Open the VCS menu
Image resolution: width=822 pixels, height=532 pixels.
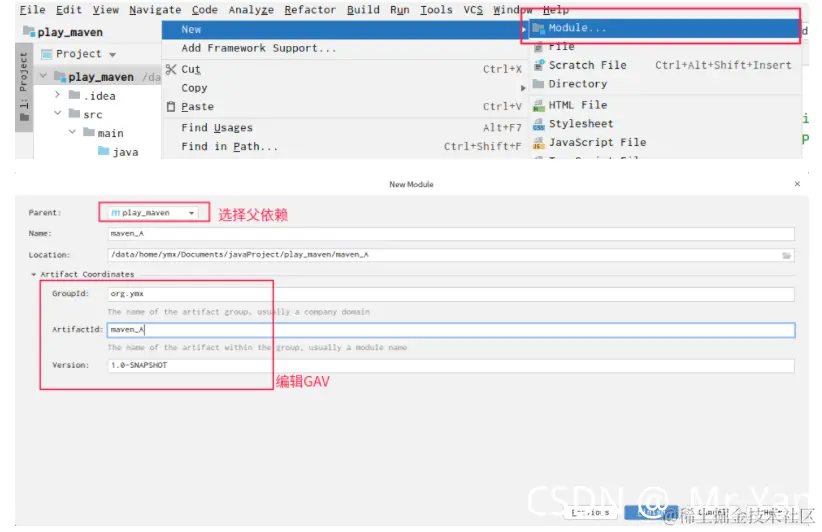coord(473,9)
